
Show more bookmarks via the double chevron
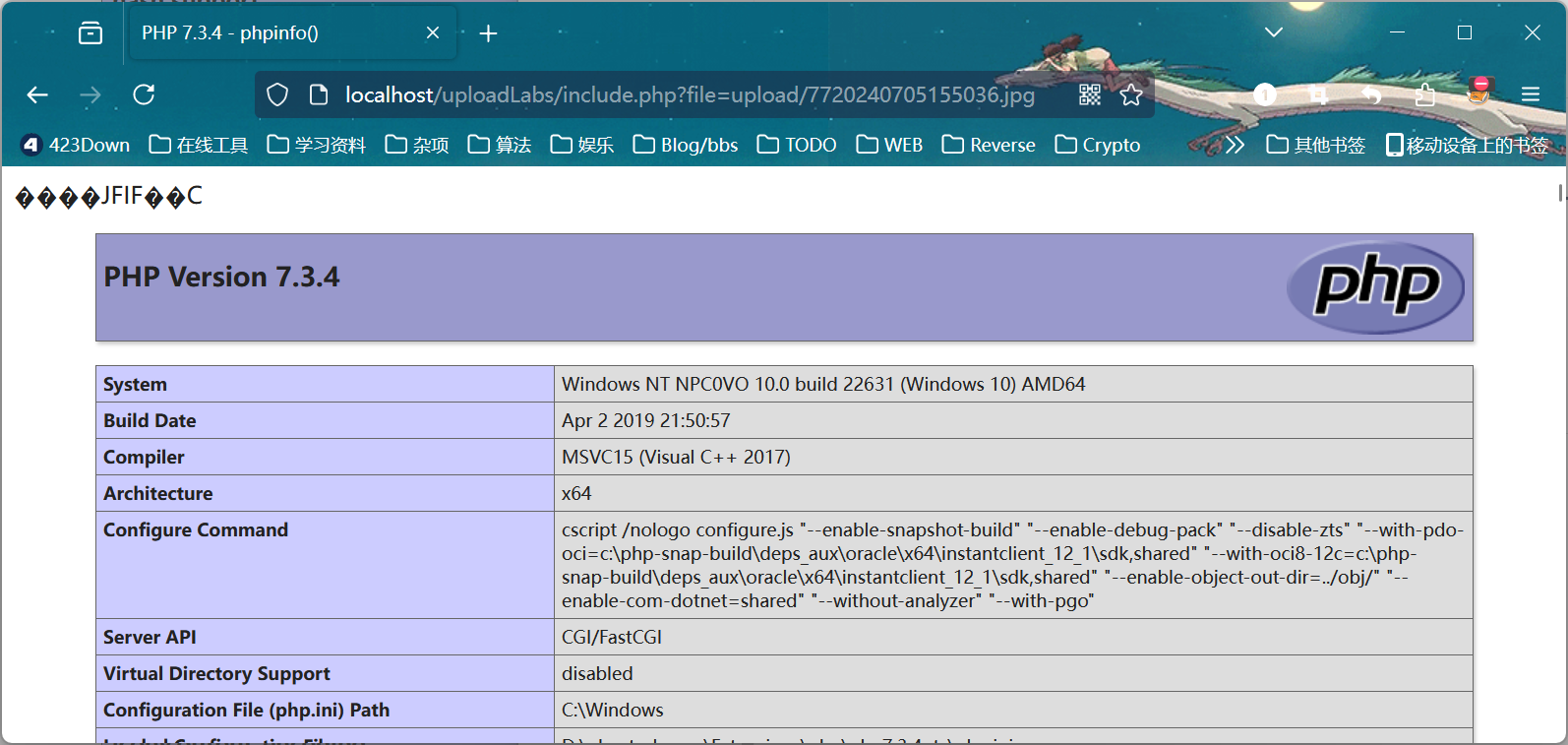(1235, 145)
